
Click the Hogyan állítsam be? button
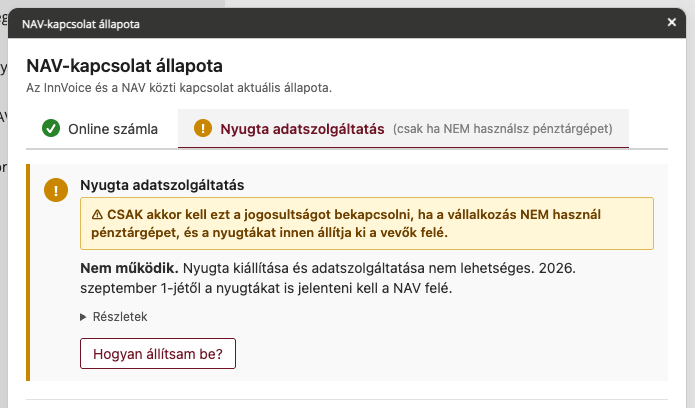click(x=158, y=353)
